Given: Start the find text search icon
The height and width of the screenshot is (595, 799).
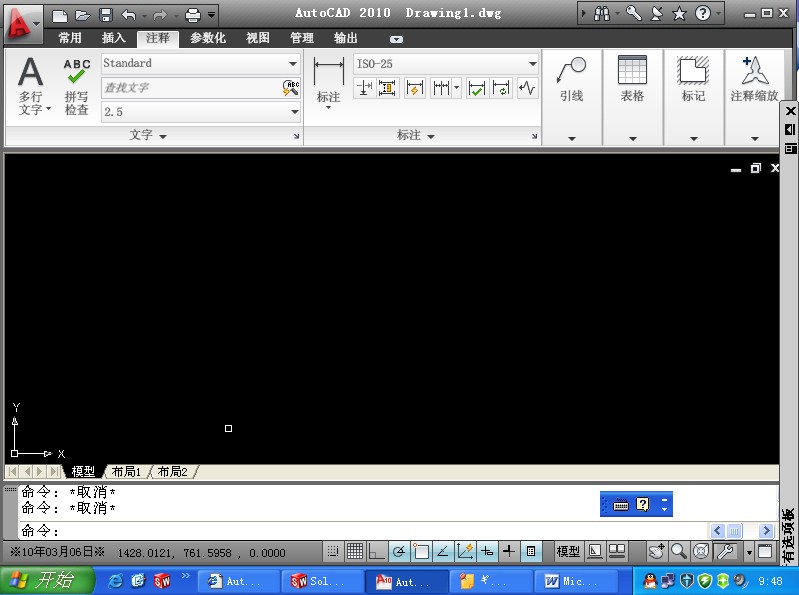Looking at the screenshot, I should [291, 88].
